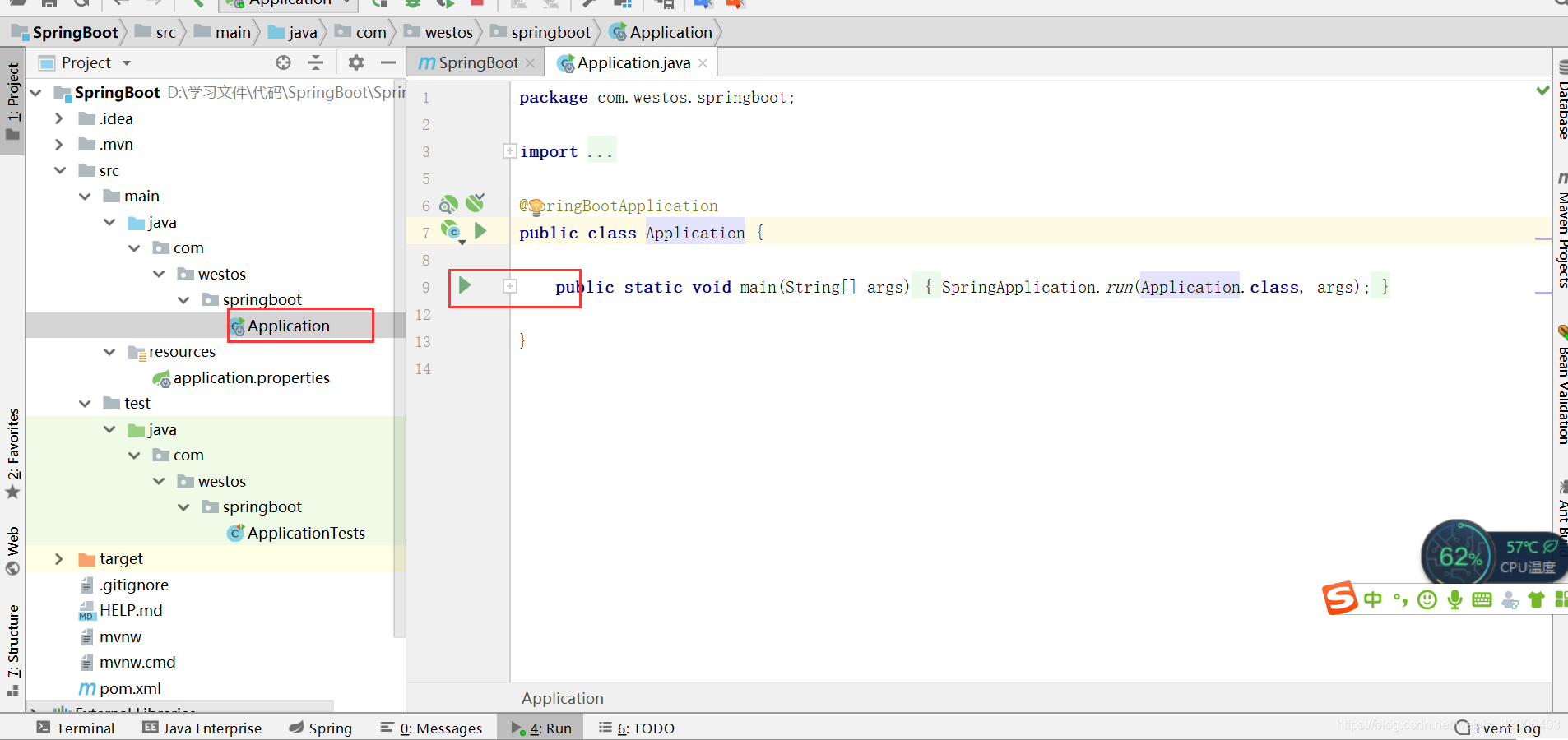The image size is (1568, 740).
Task: Expand the .idea folder
Action: (x=58, y=118)
